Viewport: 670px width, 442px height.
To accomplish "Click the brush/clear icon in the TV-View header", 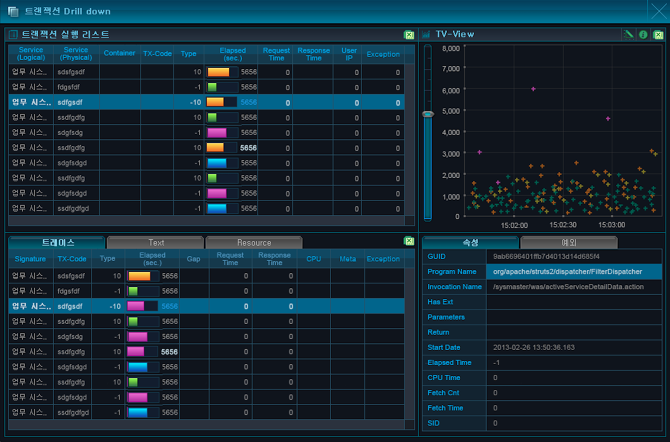I will [x=629, y=35].
